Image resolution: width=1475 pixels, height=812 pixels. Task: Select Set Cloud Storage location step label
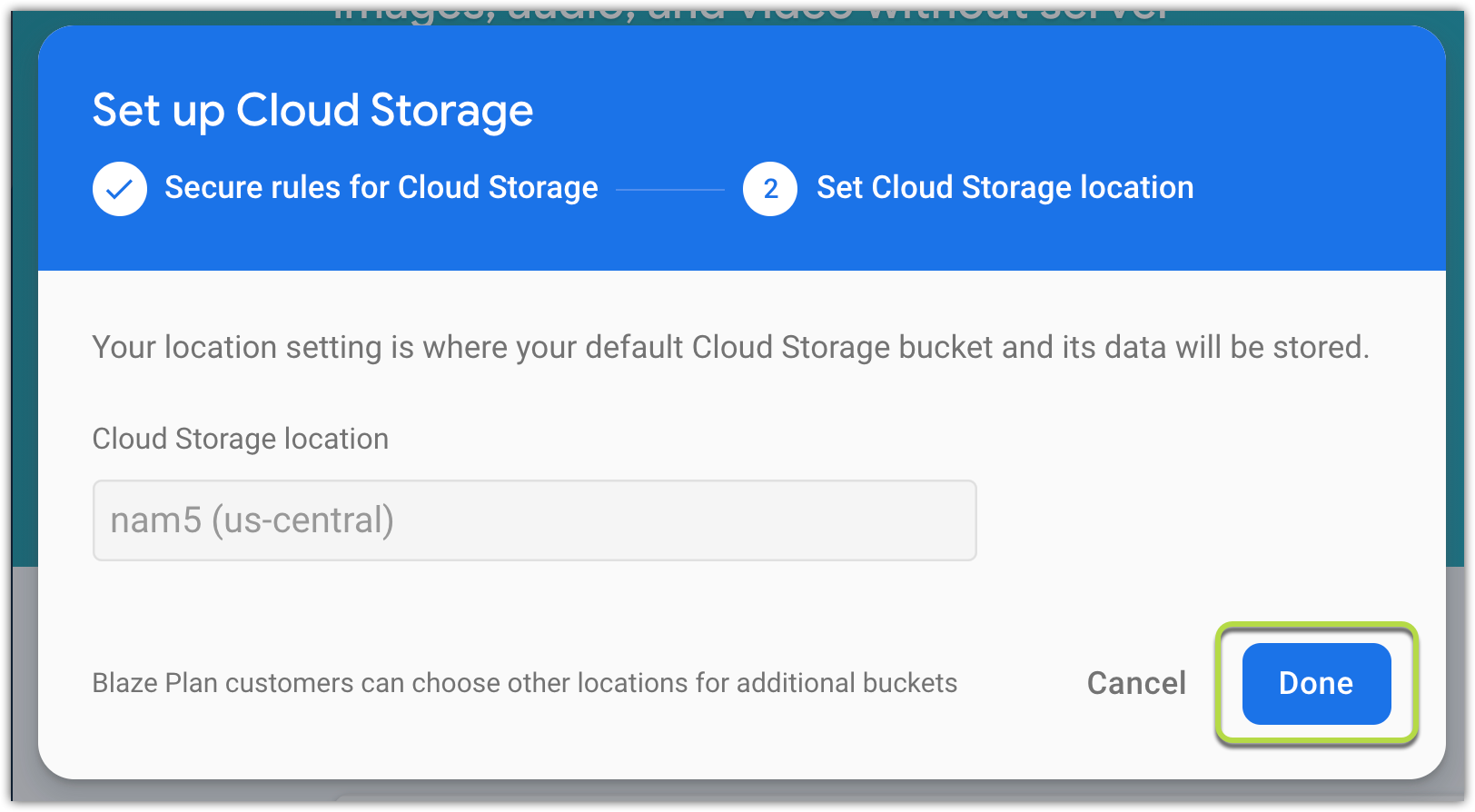click(x=1005, y=188)
